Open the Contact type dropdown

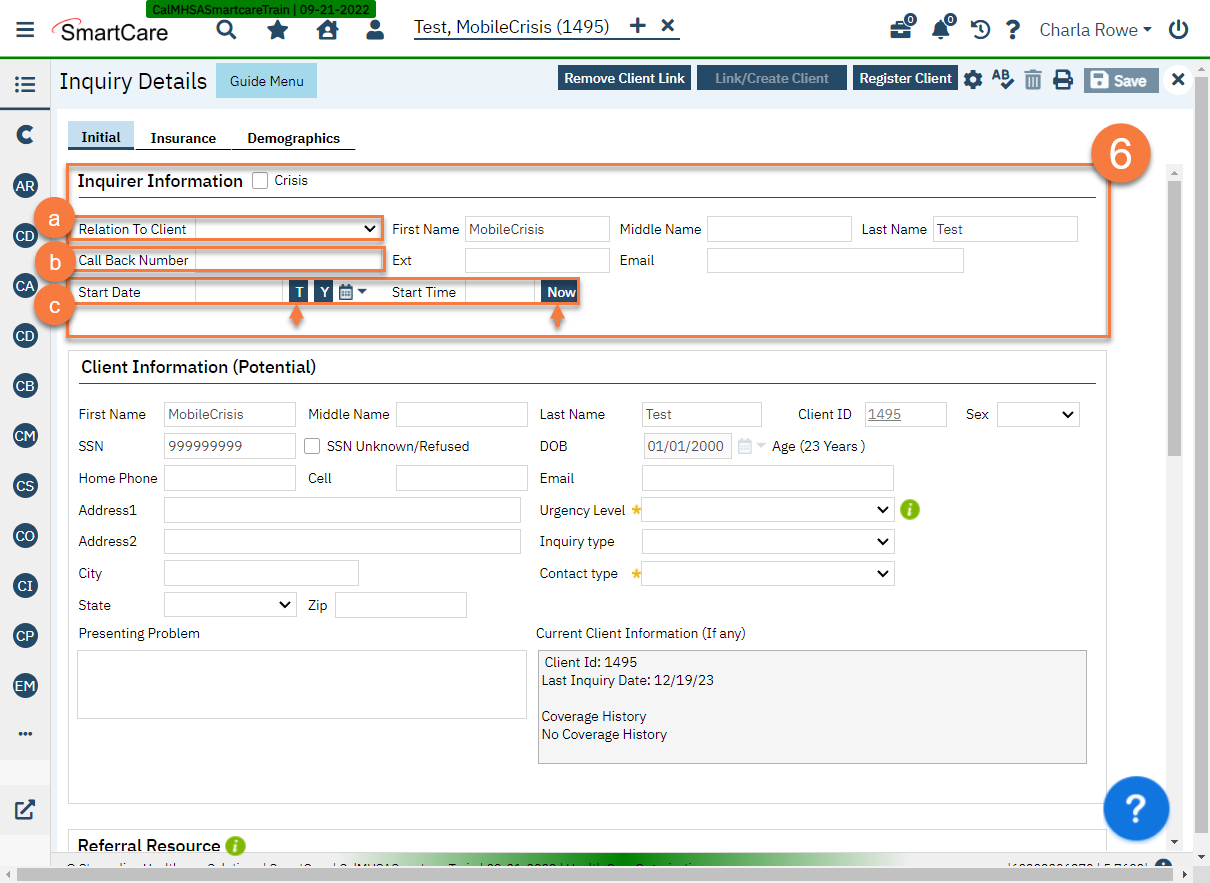coord(768,574)
